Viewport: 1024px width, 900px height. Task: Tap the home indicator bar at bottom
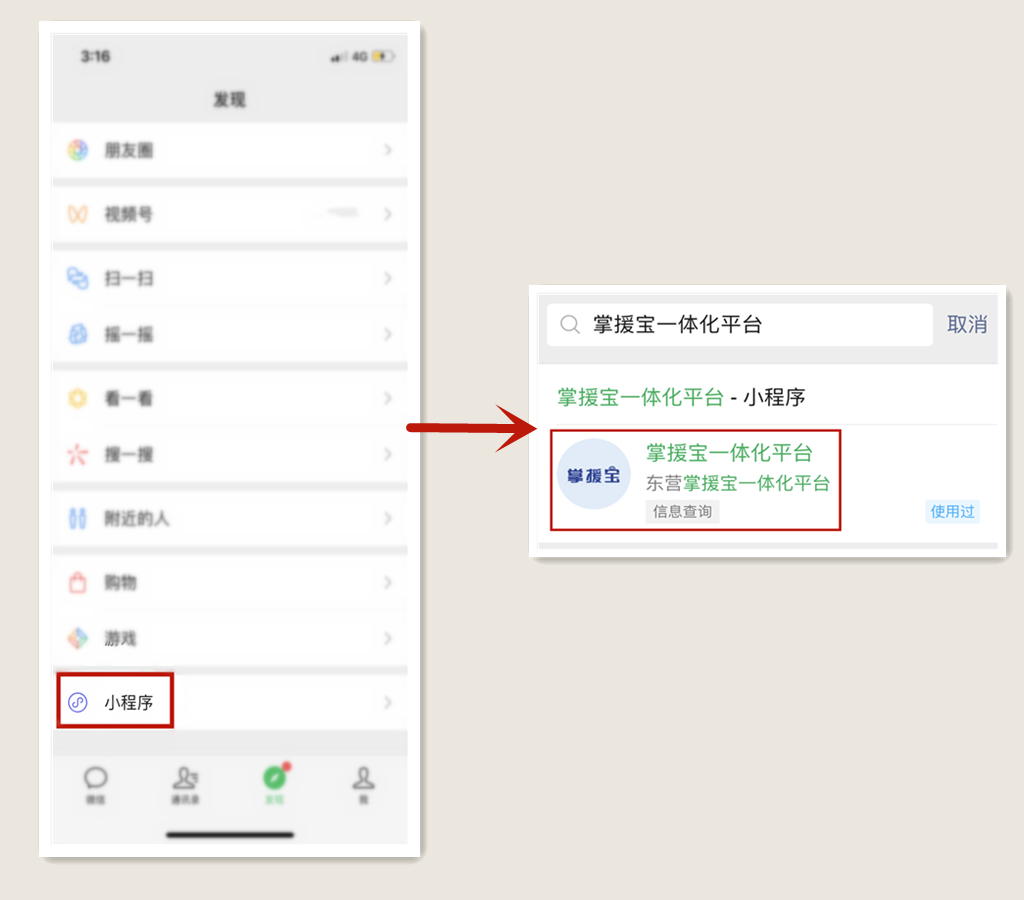point(230,835)
